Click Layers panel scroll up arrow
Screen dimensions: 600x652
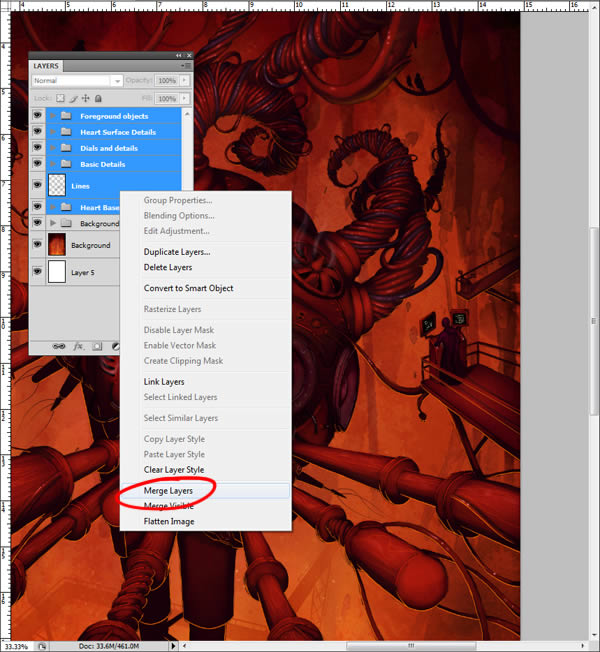pyautogui.click(x=187, y=114)
